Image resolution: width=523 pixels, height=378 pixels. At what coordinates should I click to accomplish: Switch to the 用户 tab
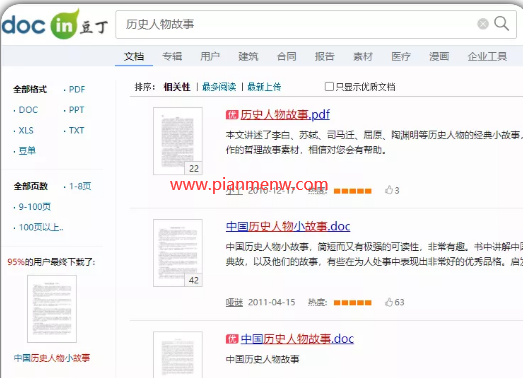tap(210, 56)
